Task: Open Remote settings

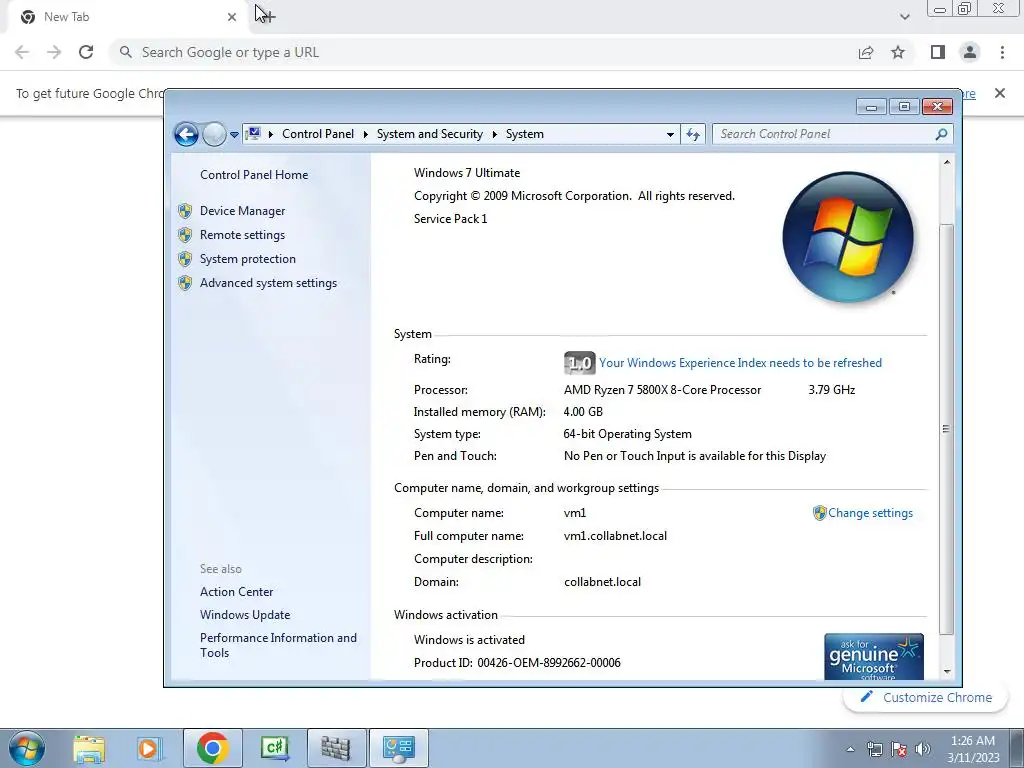Action: click(242, 235)
